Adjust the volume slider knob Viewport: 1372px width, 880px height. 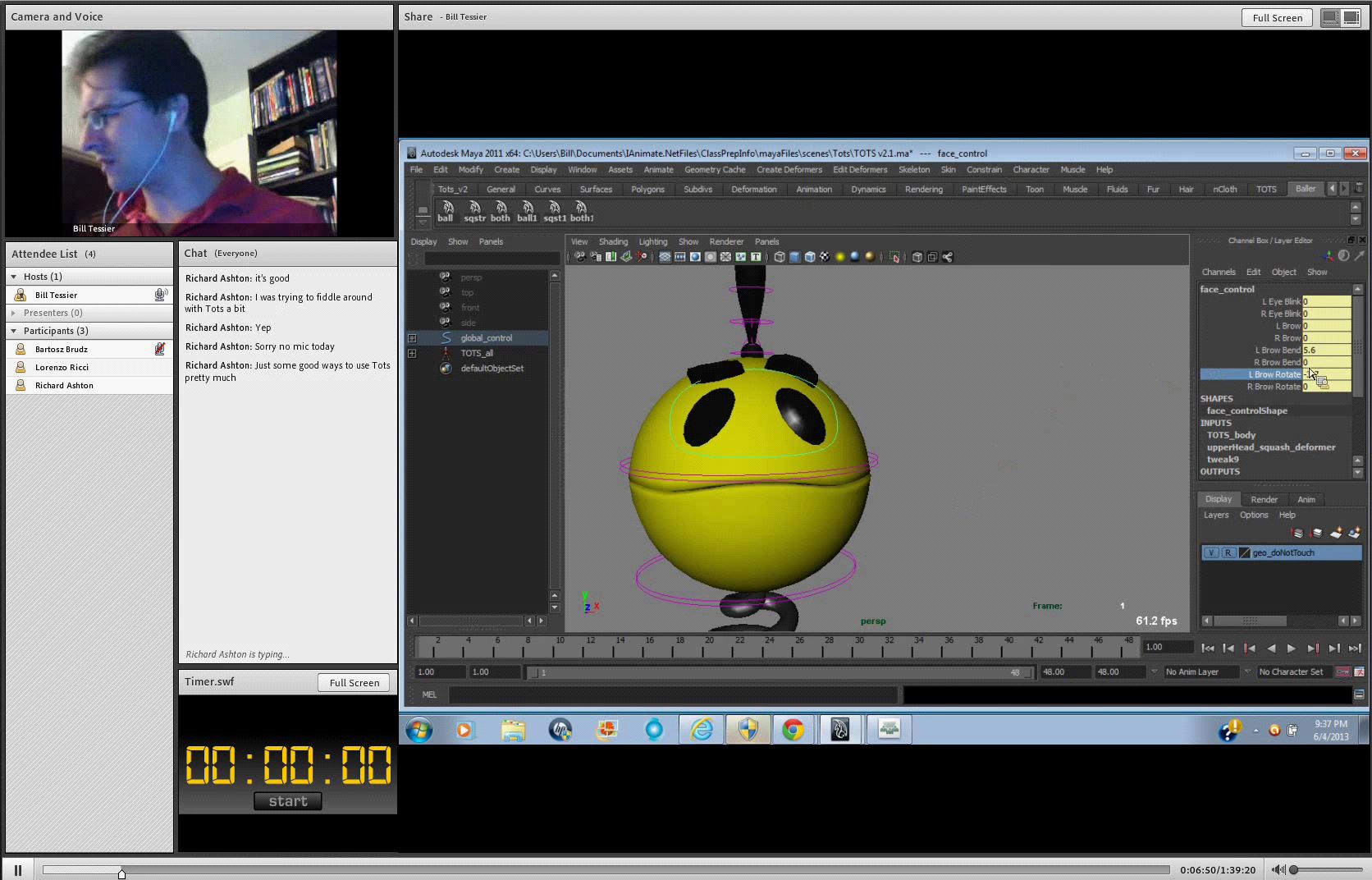click(x=1294, y=869)
